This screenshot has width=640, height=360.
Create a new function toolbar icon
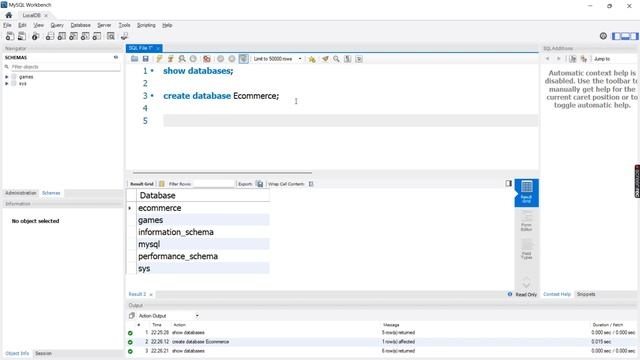point(97,36)
